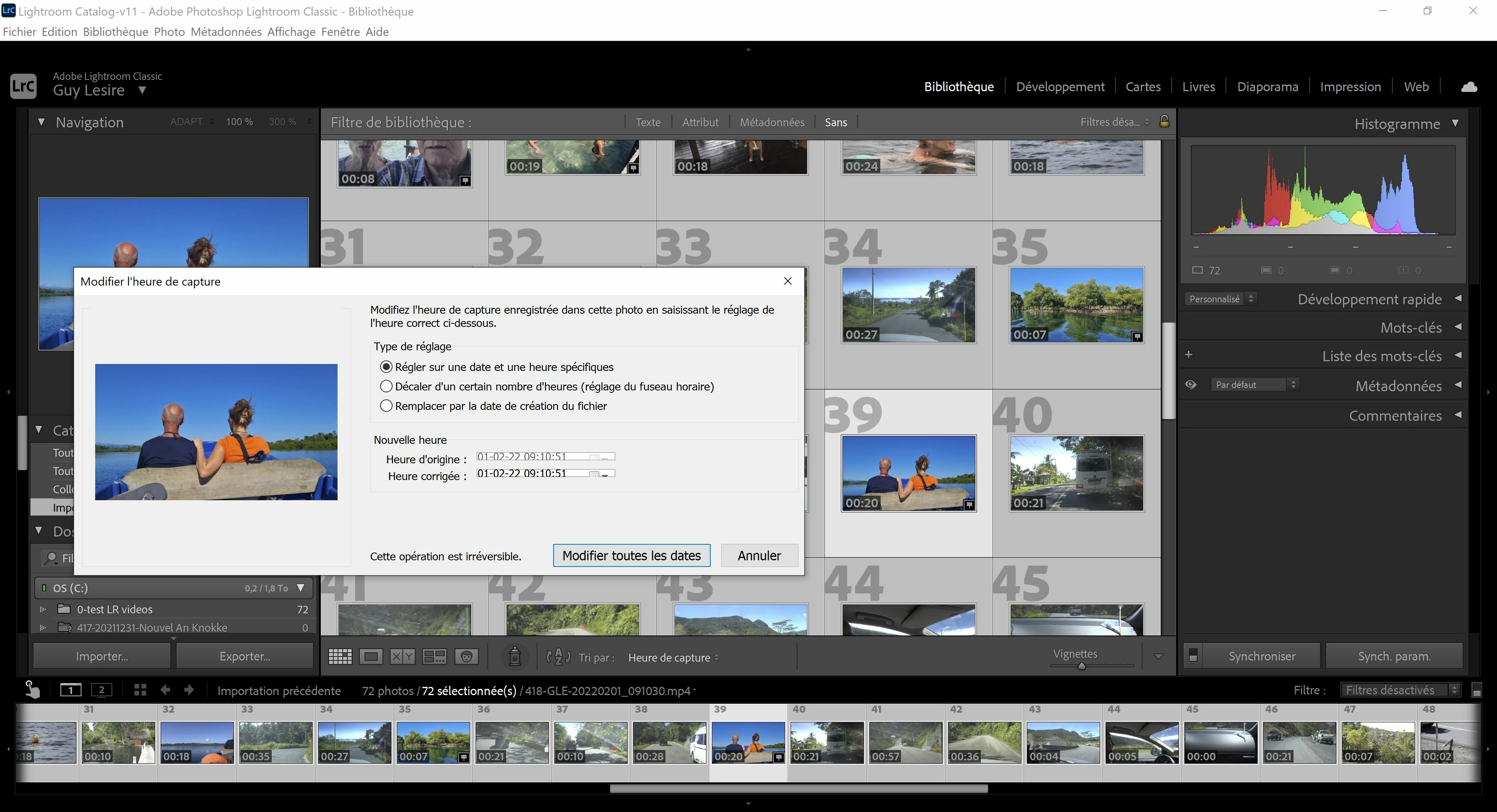This screenshot has height=812, width=1497.
Task: Click "Modifier toutes les dates" button
Action: click(x=631, y=556)
